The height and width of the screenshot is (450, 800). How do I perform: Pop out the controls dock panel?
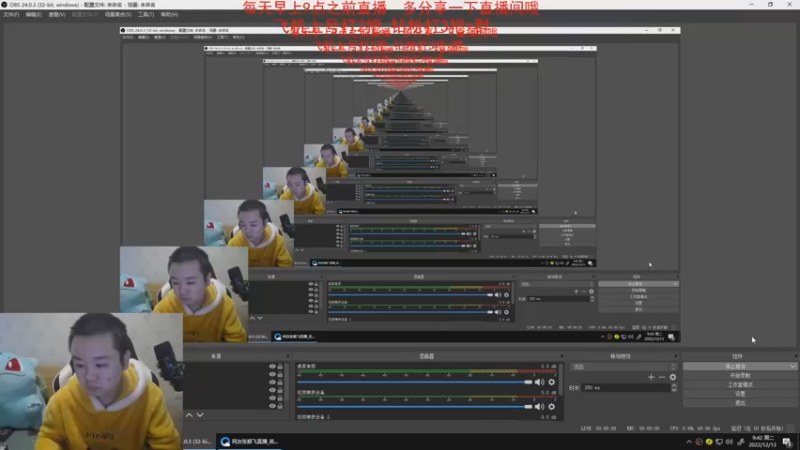click(x=795, y=356)
